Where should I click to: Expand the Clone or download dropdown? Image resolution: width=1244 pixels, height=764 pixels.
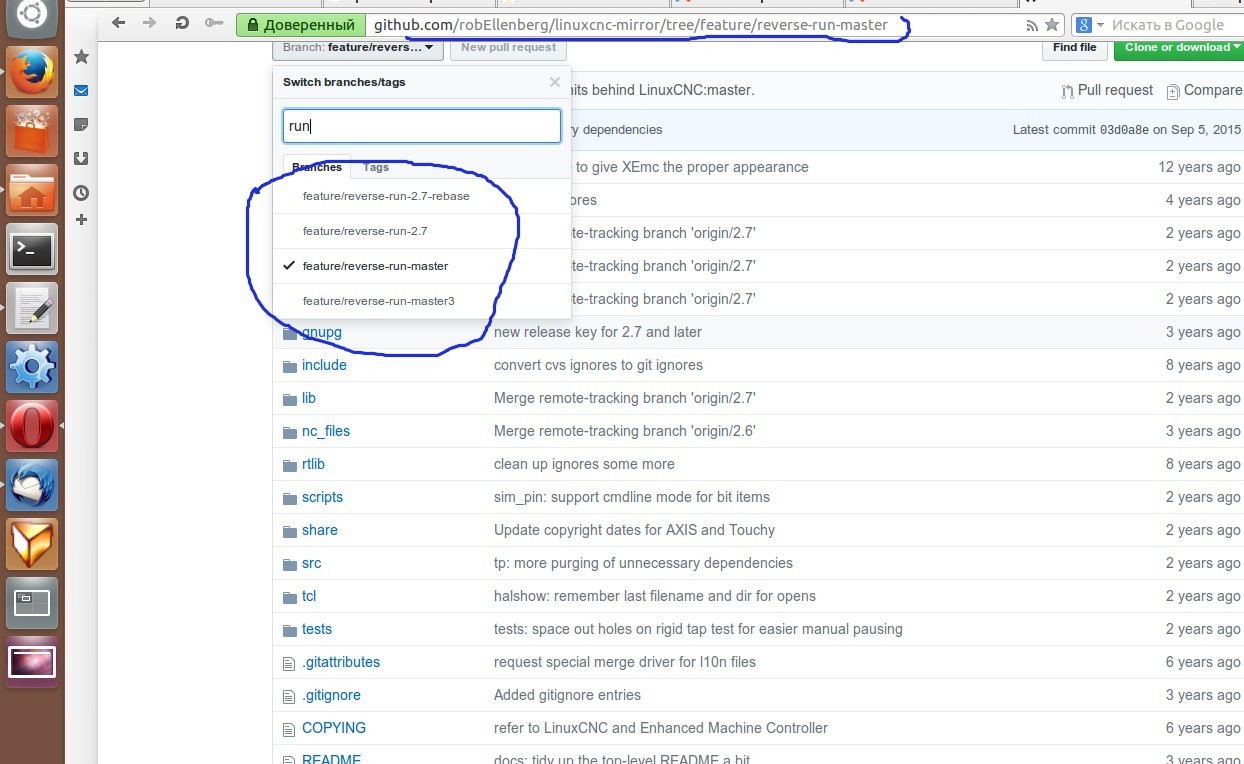[1179, 47]
